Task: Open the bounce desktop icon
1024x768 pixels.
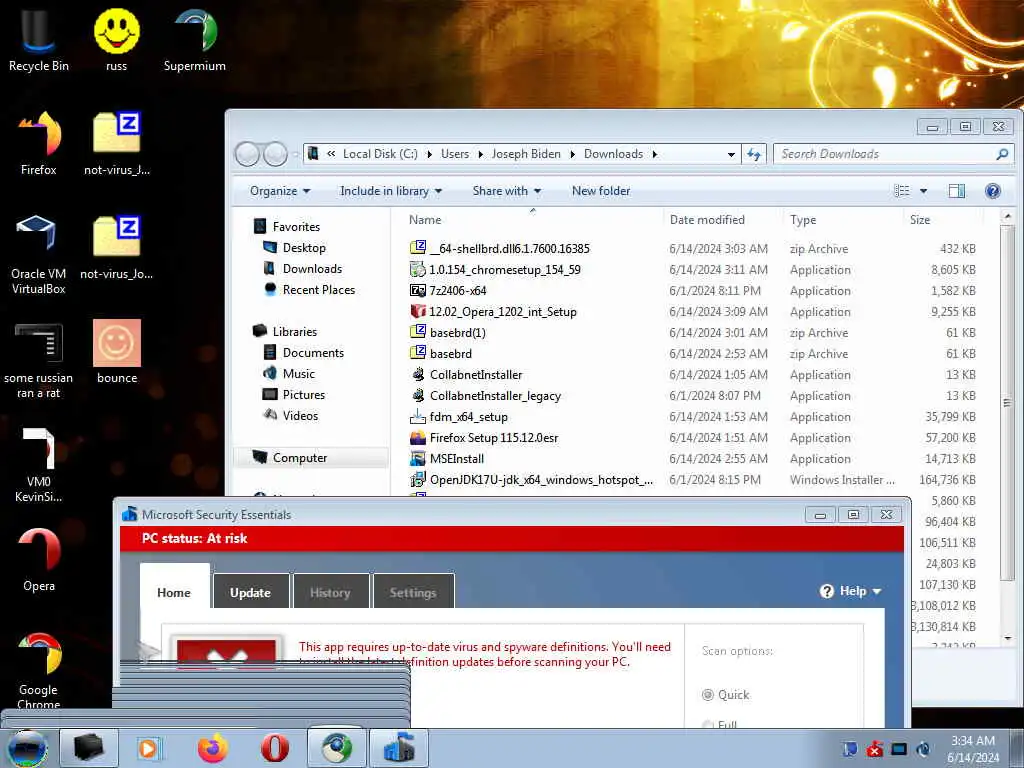Action: pos(117,353)
